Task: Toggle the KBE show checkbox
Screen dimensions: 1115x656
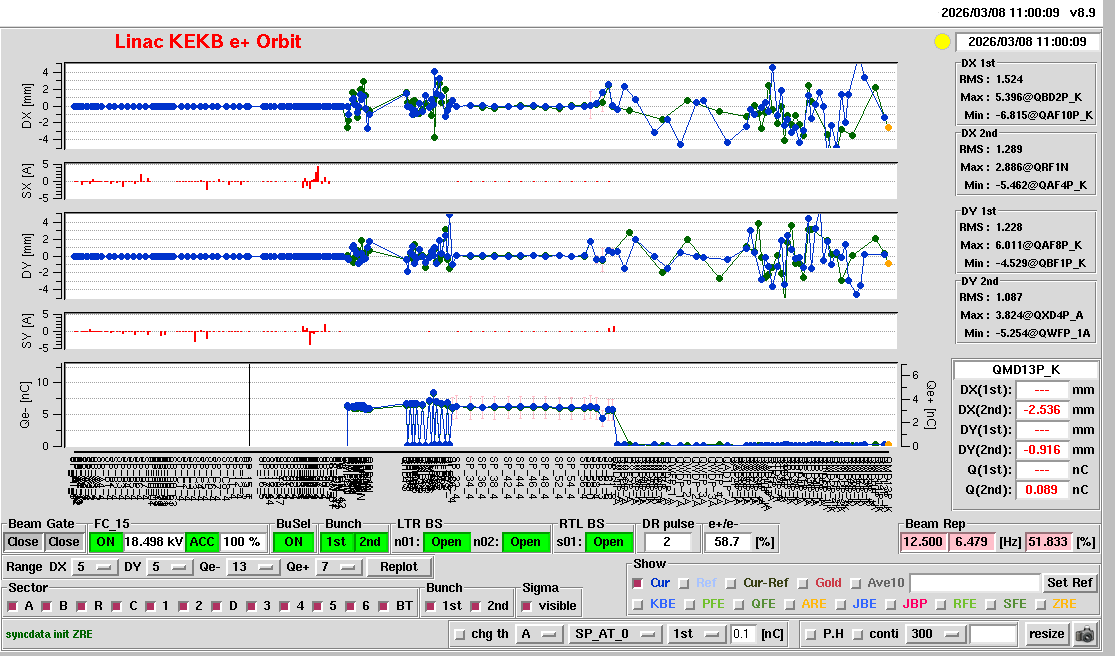Action: coord(638,604)
